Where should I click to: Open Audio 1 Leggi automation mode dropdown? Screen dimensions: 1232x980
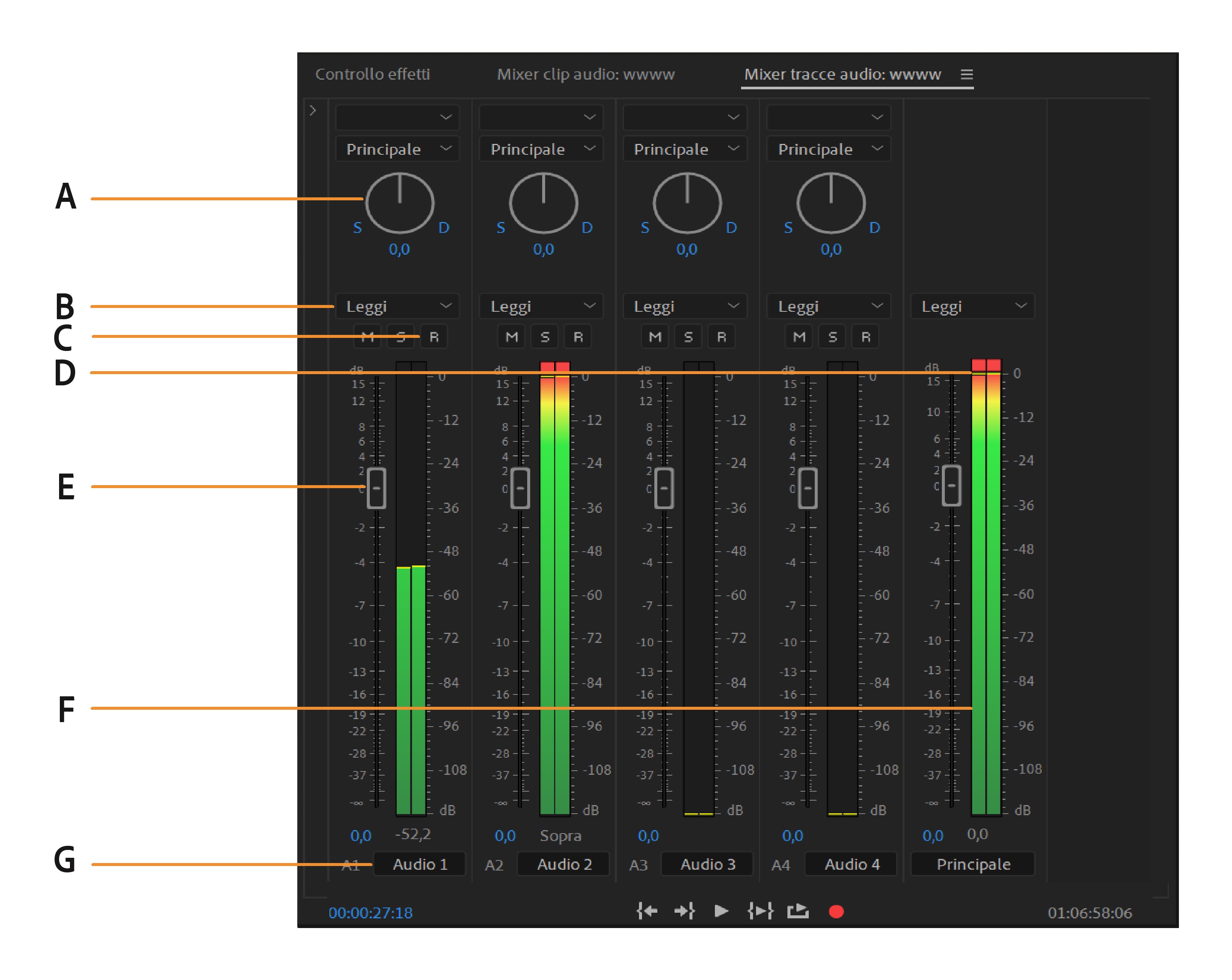(398, 307)
